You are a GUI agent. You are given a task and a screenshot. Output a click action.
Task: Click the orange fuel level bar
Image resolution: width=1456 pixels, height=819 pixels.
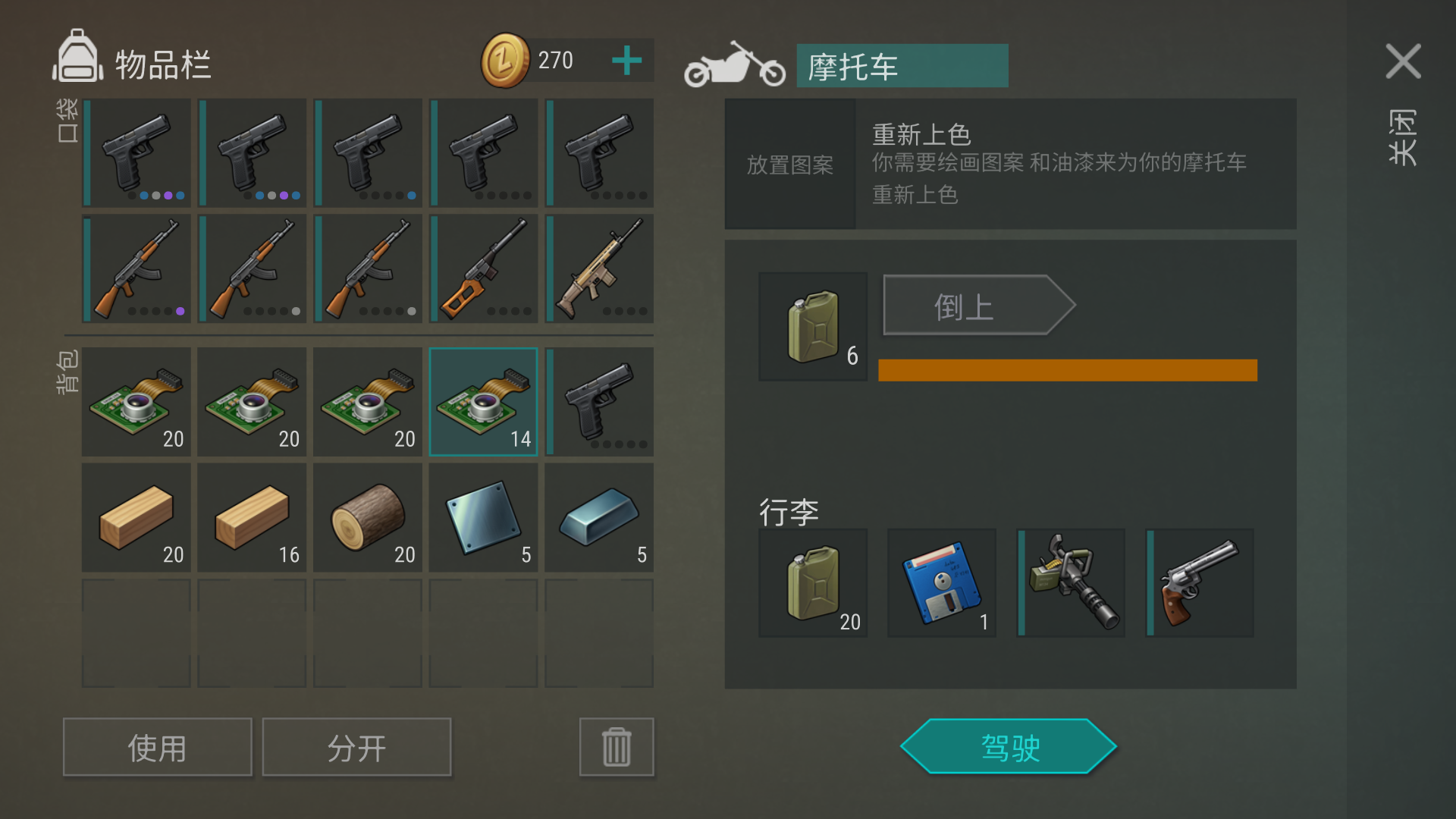pyautogui.click(x=1068, y=370)
